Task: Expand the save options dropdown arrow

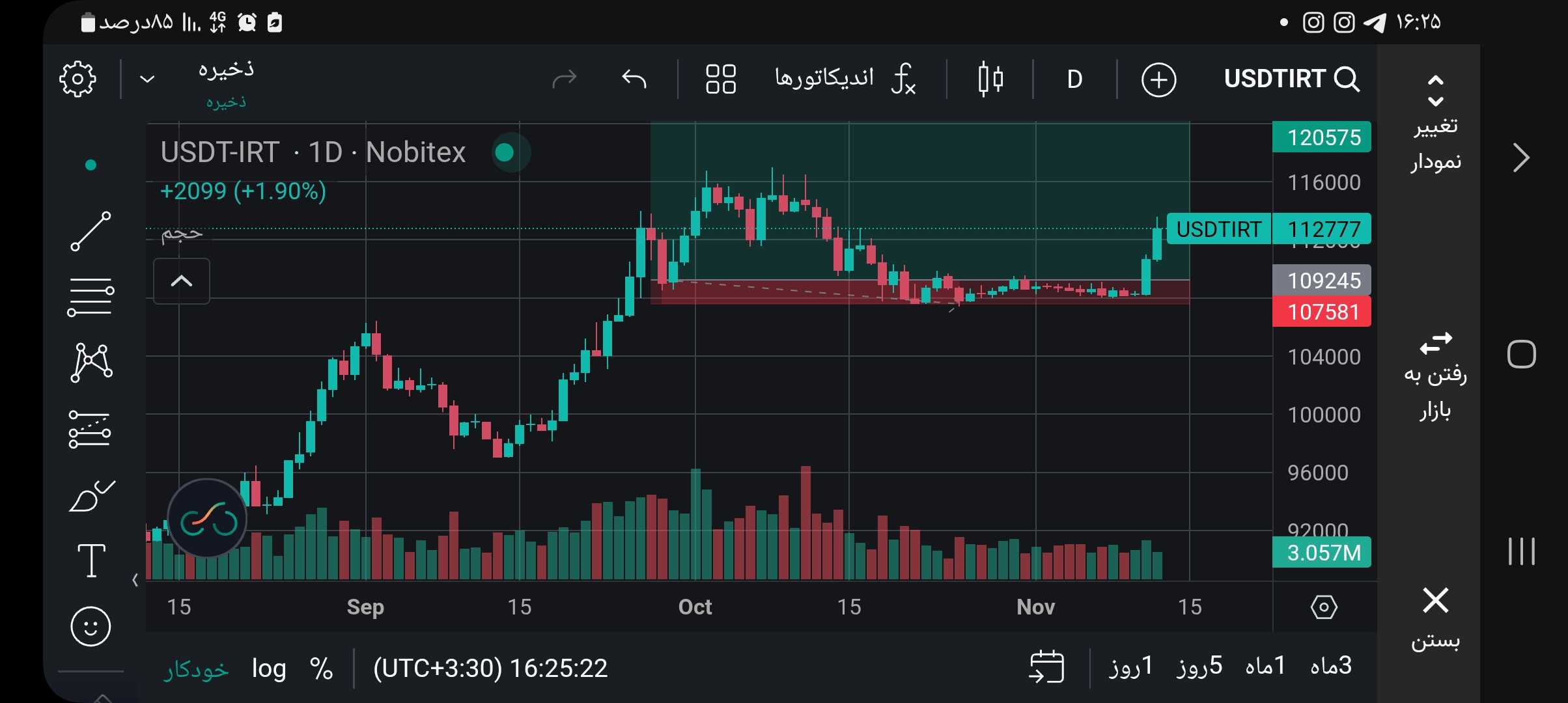Action: 148,79
